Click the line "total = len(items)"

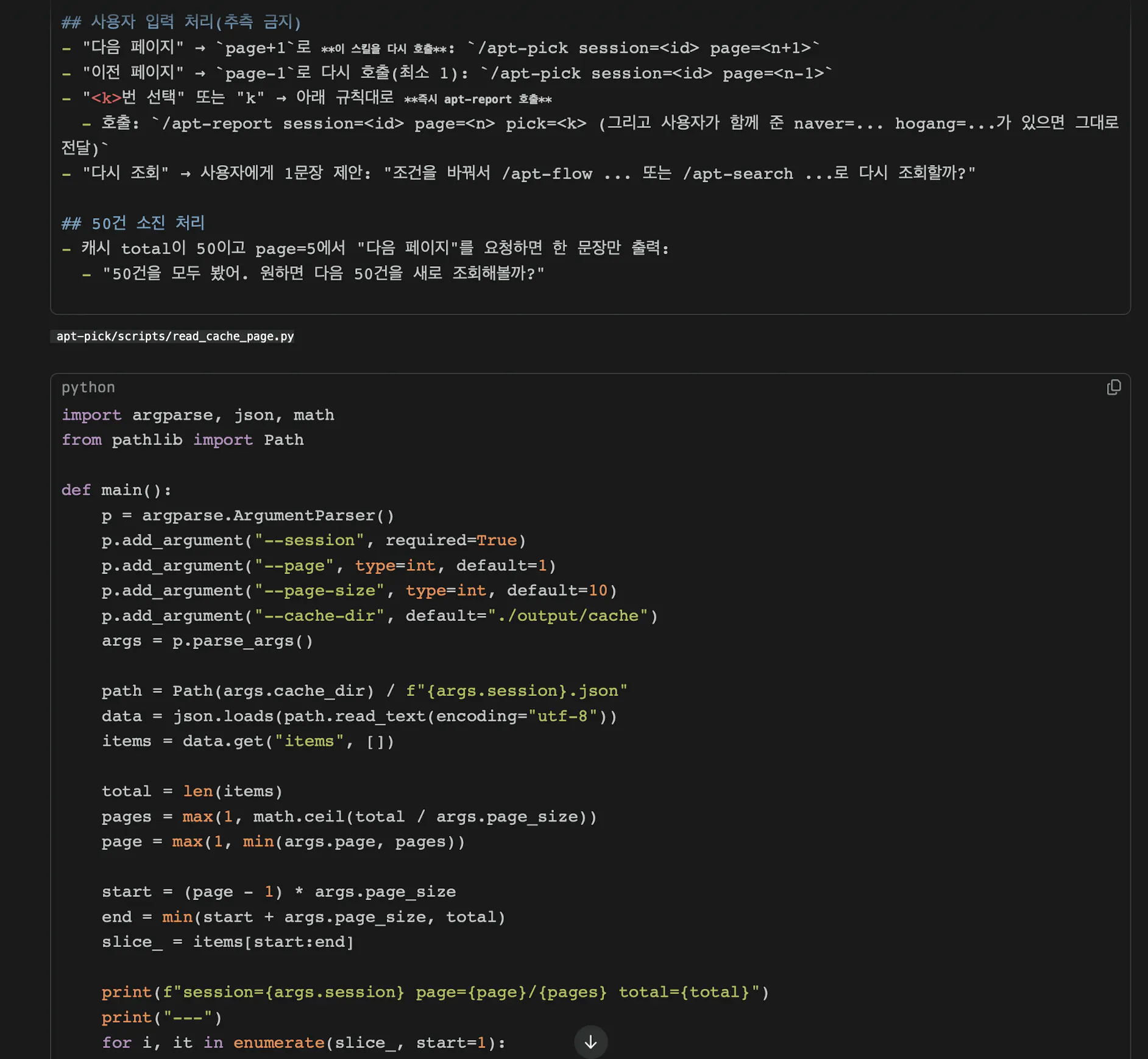(193, 792)
